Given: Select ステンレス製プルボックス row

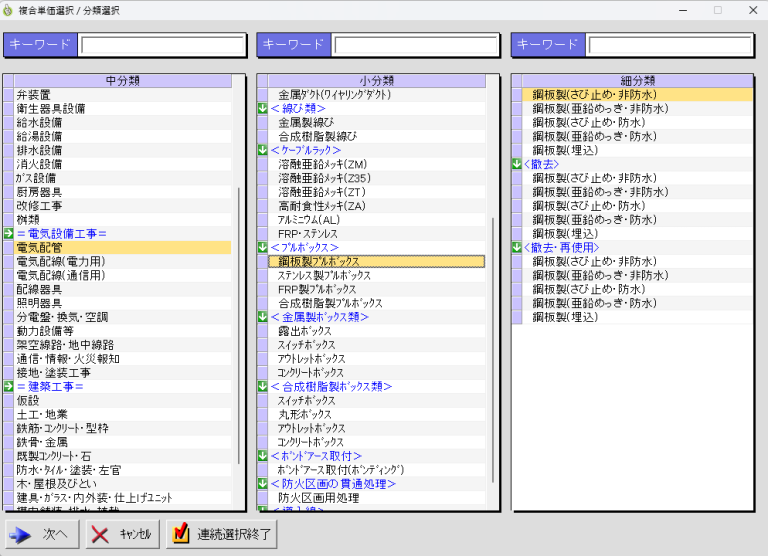Looking at the screenshot, I should pyautogui.click(x=377, y=275).
